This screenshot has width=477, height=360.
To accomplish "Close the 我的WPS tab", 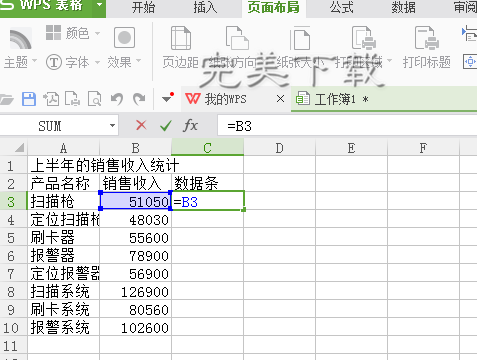I will [280, 99].
